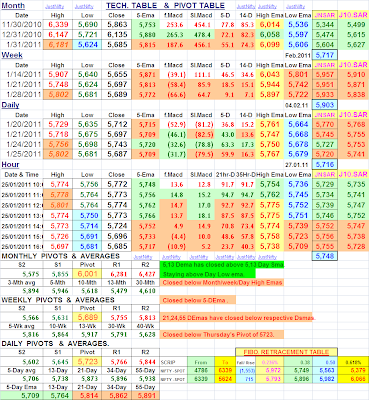Image resolution: width=369 pixels, height=400 pixels.
Task: Click Fibo retracement value 5,379
Action: [353, 370]
